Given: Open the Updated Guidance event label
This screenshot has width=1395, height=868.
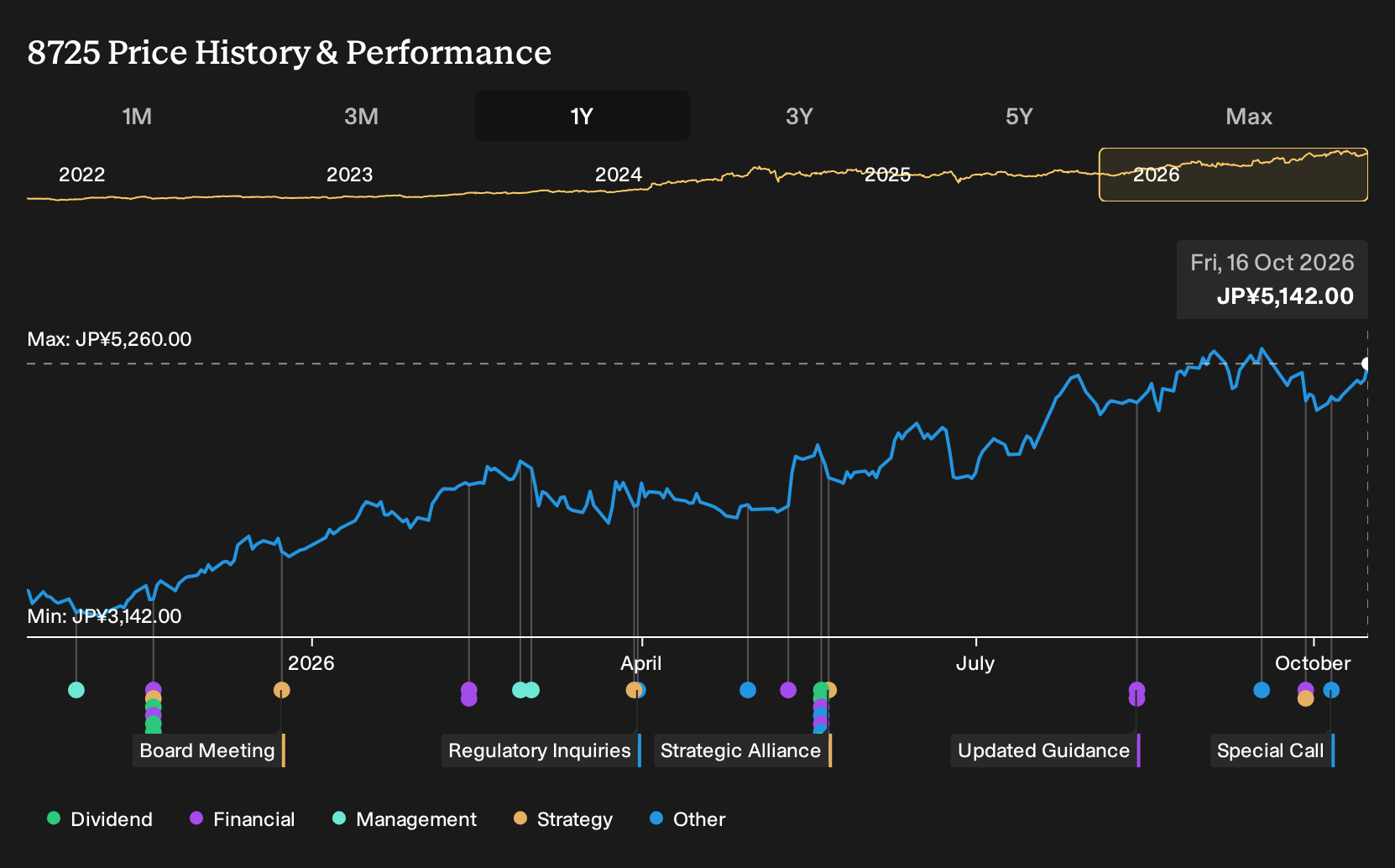Looking at the screenshot, I should tap(1045, 750).
